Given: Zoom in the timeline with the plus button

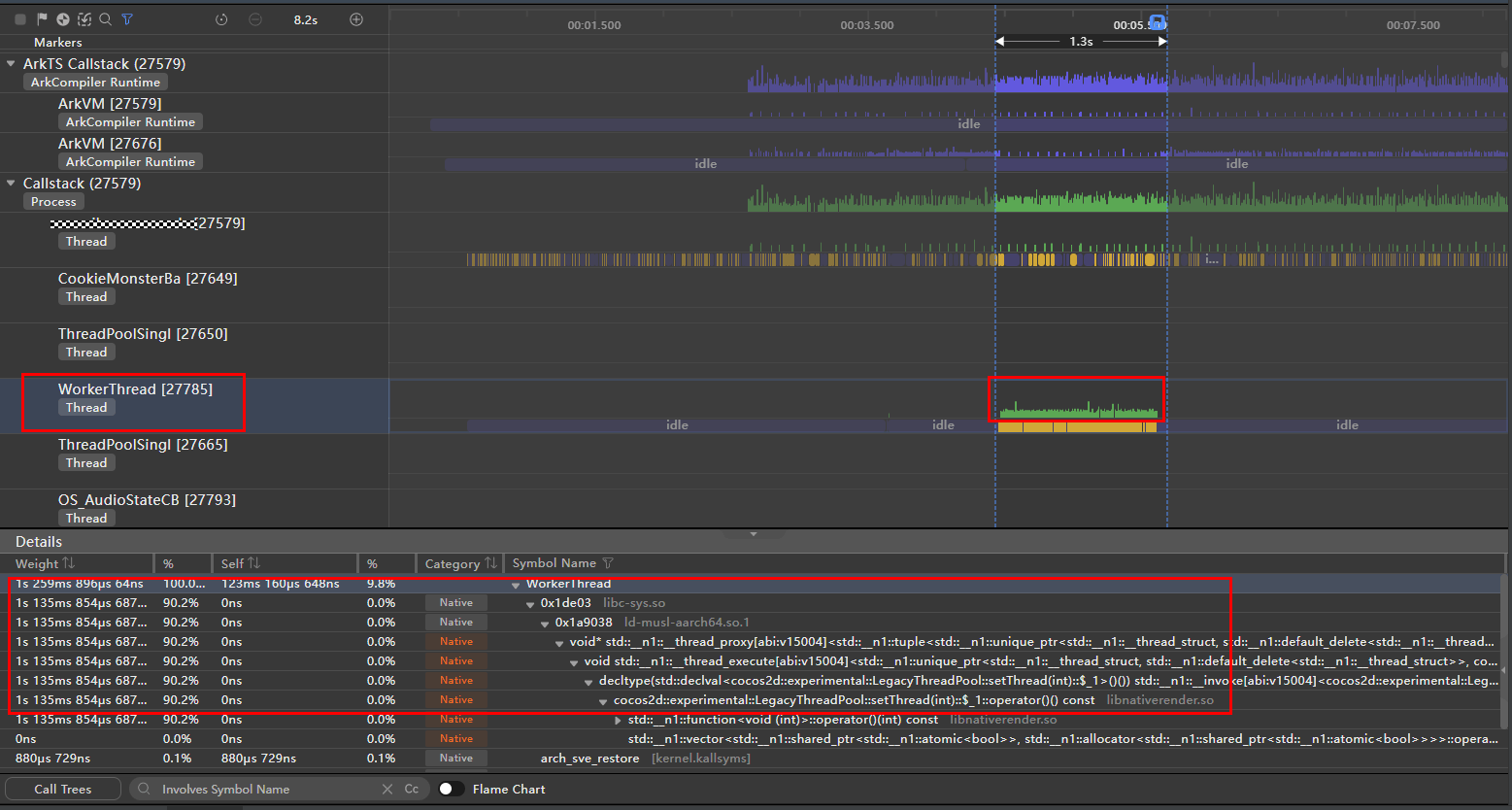Looking at the screenshot, I should 356,19.
